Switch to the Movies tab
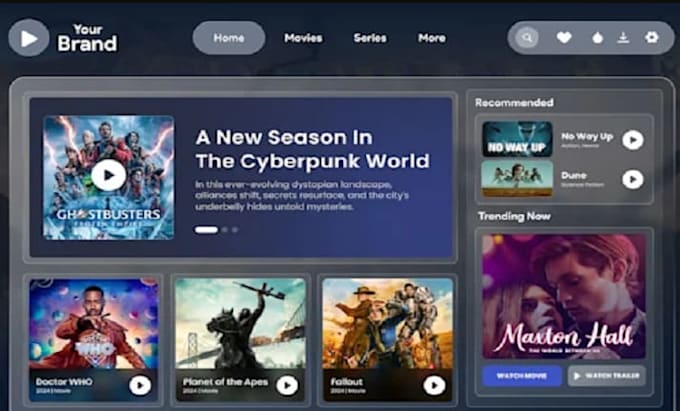Viewport: 680px width, 411px height. (x=303, y=38)
